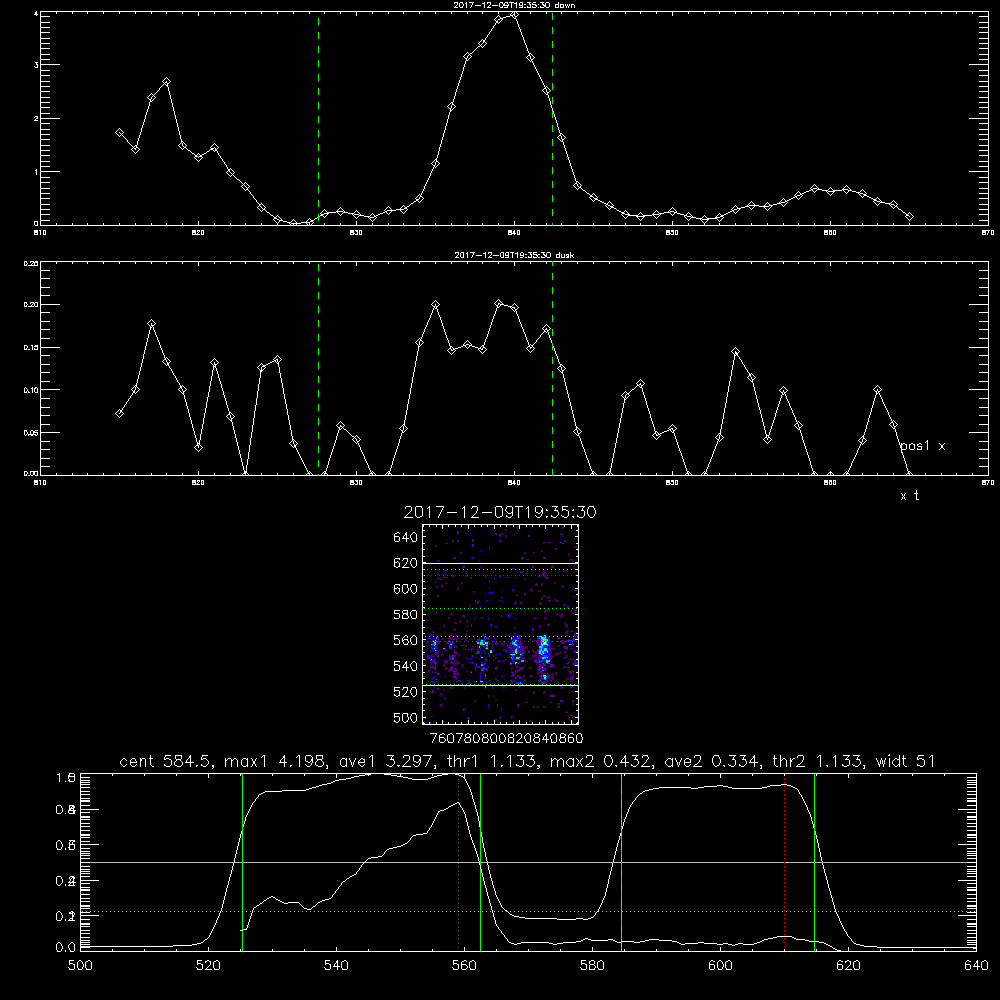Viewport: 1000px width, 1000px height.
Task: Click x-axis label 580 on bottom plot
Action: pos(592,966)
